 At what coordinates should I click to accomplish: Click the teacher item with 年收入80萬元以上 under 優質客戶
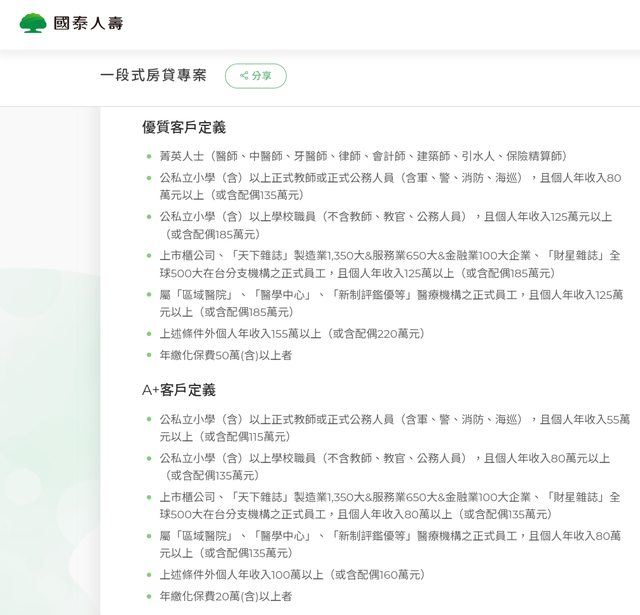pos(390,186)
